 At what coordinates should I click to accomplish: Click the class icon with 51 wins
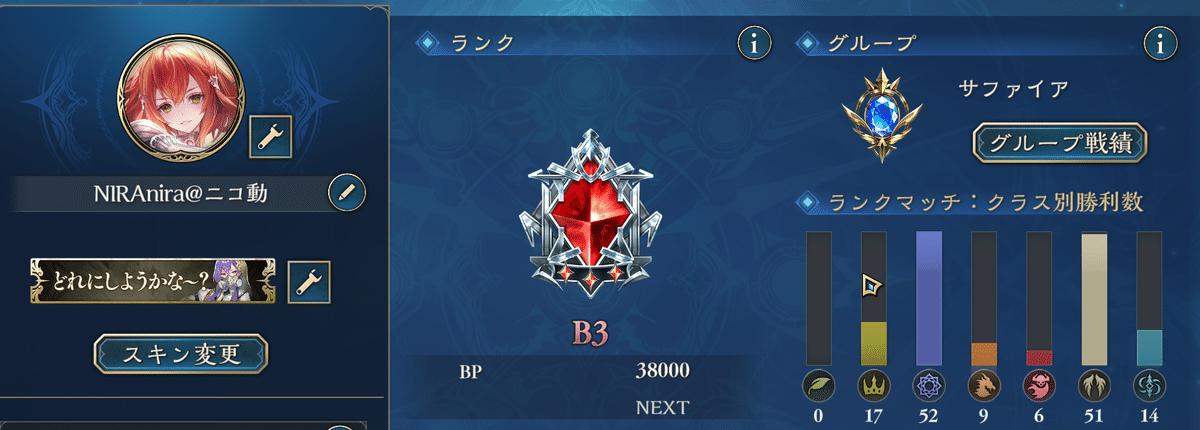(1094, 386)
